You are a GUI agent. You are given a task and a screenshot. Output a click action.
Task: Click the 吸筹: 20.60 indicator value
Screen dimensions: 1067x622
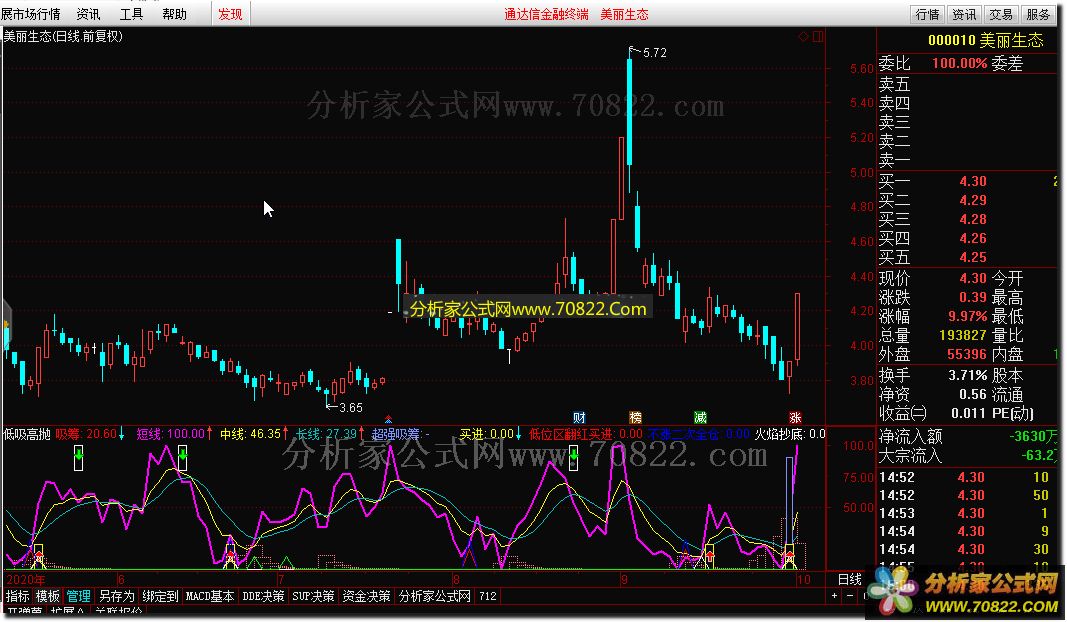coord(86,433)
